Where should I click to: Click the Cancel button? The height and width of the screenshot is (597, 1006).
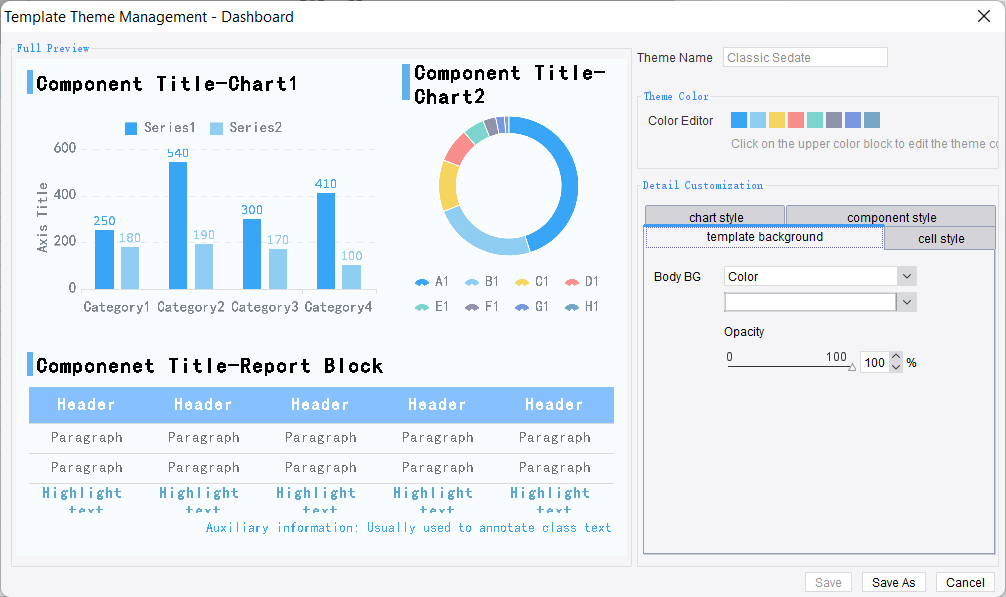pyautogui.click(x=964, y=582)
